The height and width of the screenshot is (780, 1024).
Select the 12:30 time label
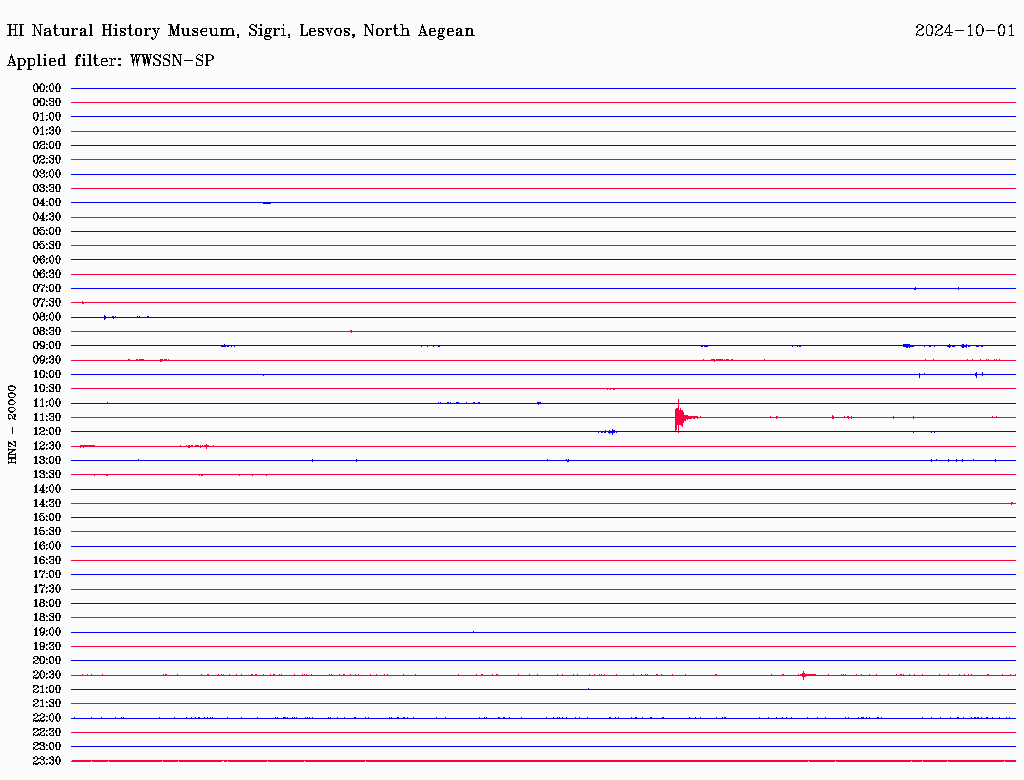pos(47,445)
